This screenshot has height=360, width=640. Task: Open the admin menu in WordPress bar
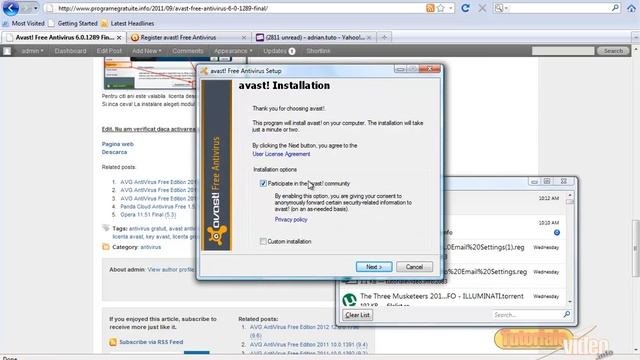[x=32, y=51]
